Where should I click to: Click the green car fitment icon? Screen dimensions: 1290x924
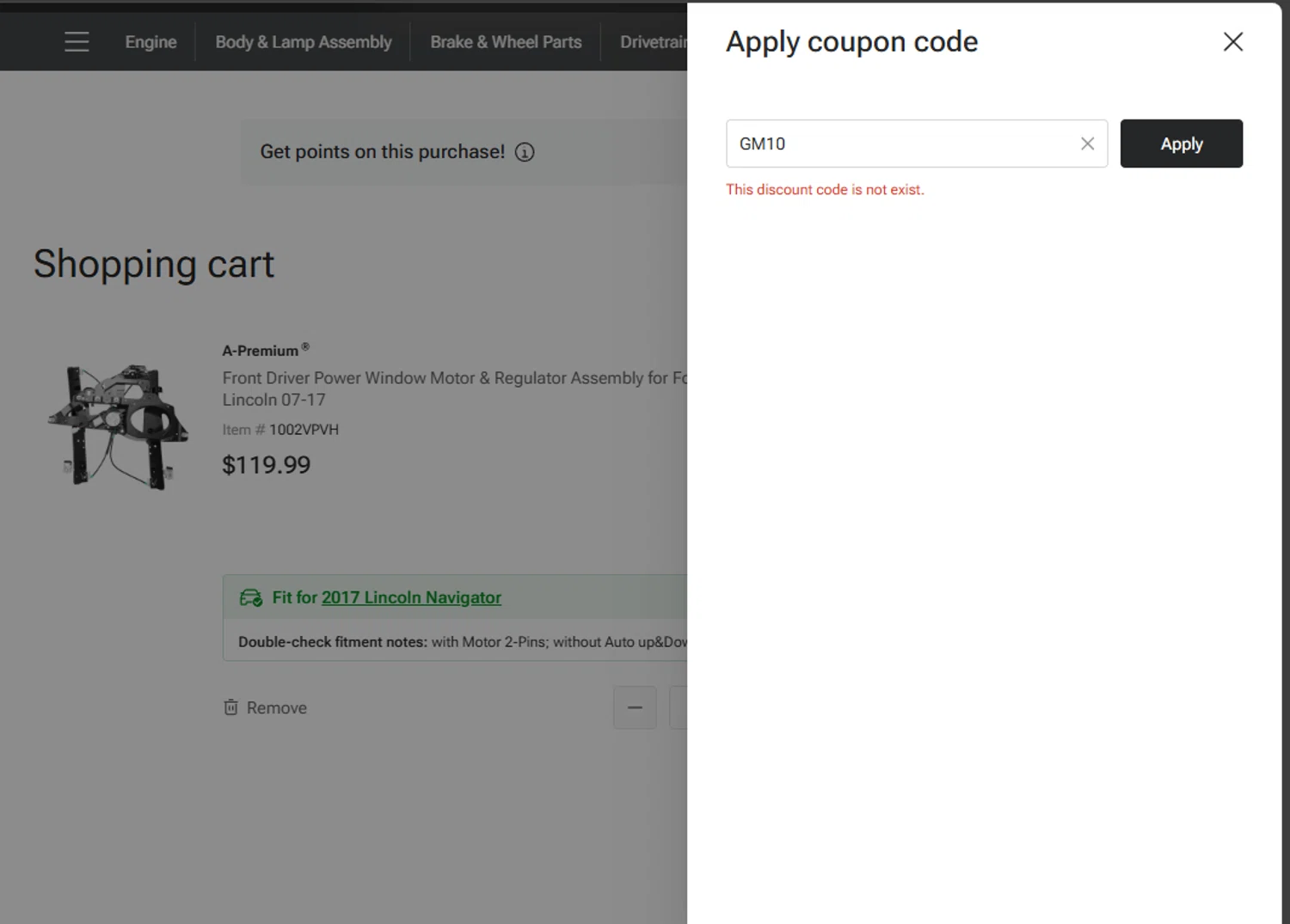point(251,597)
